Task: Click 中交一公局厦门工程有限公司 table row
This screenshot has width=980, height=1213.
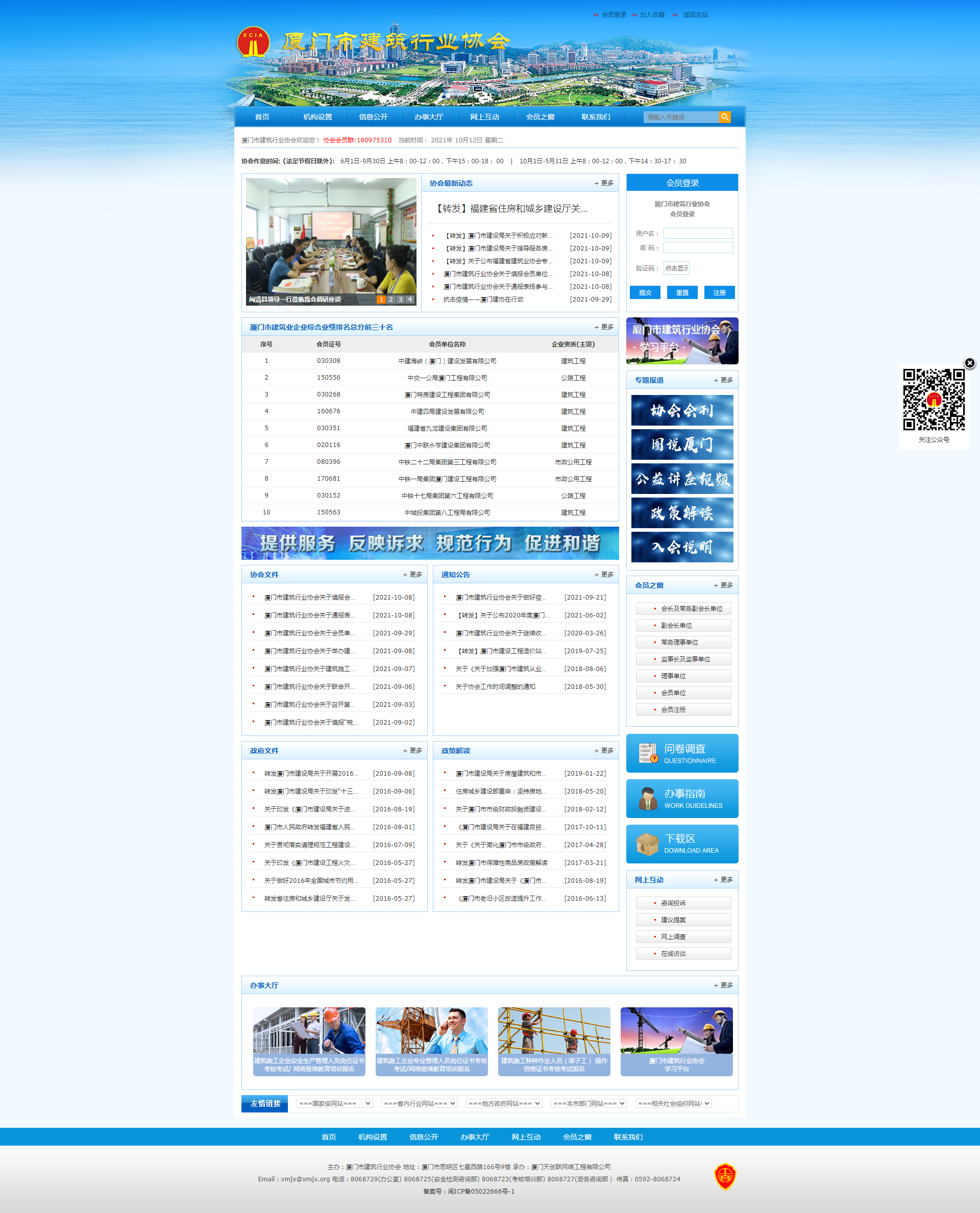Action: click(x=430, y=378)
